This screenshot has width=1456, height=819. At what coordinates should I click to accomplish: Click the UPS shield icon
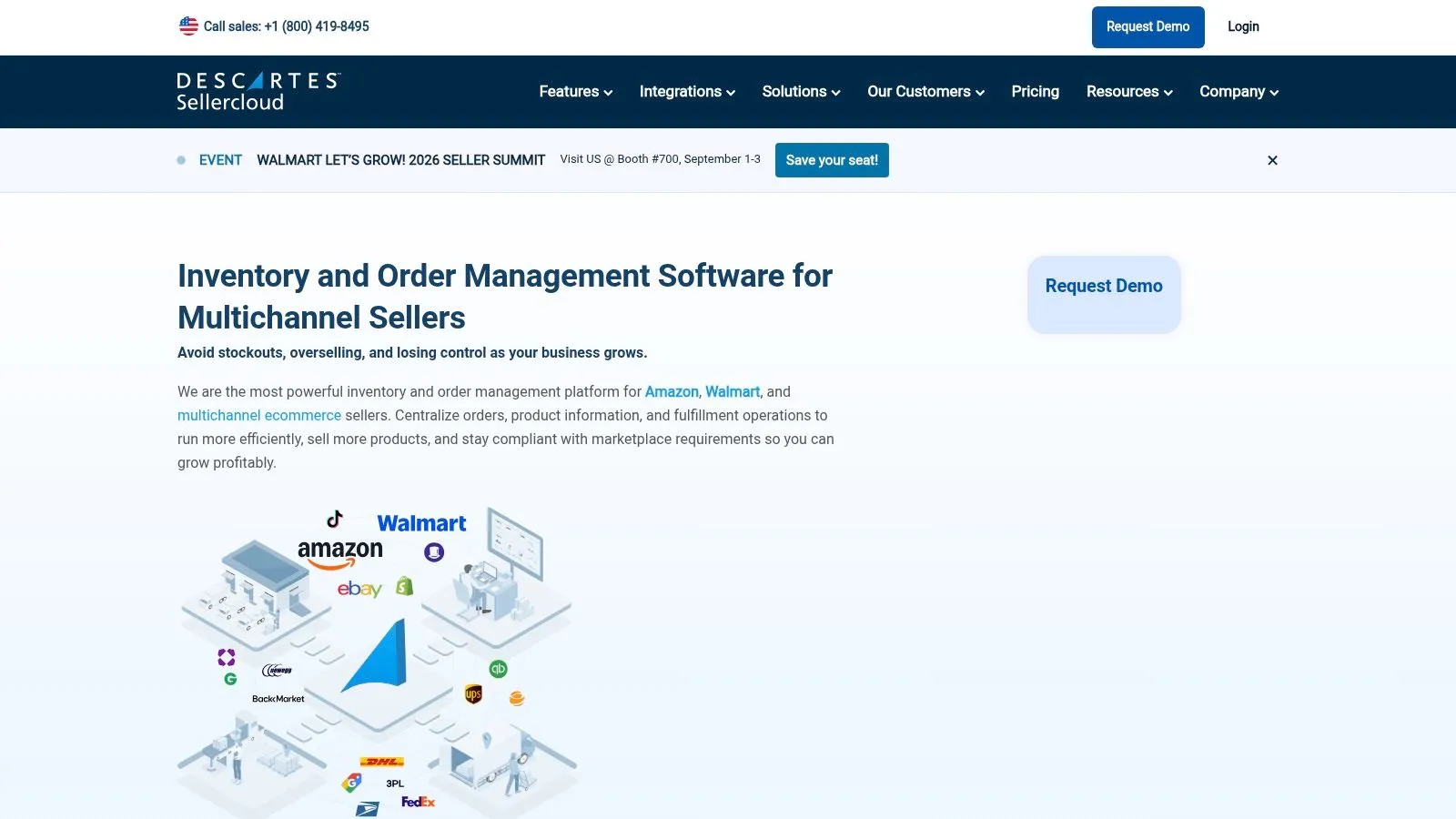click(x=473, y=695)
